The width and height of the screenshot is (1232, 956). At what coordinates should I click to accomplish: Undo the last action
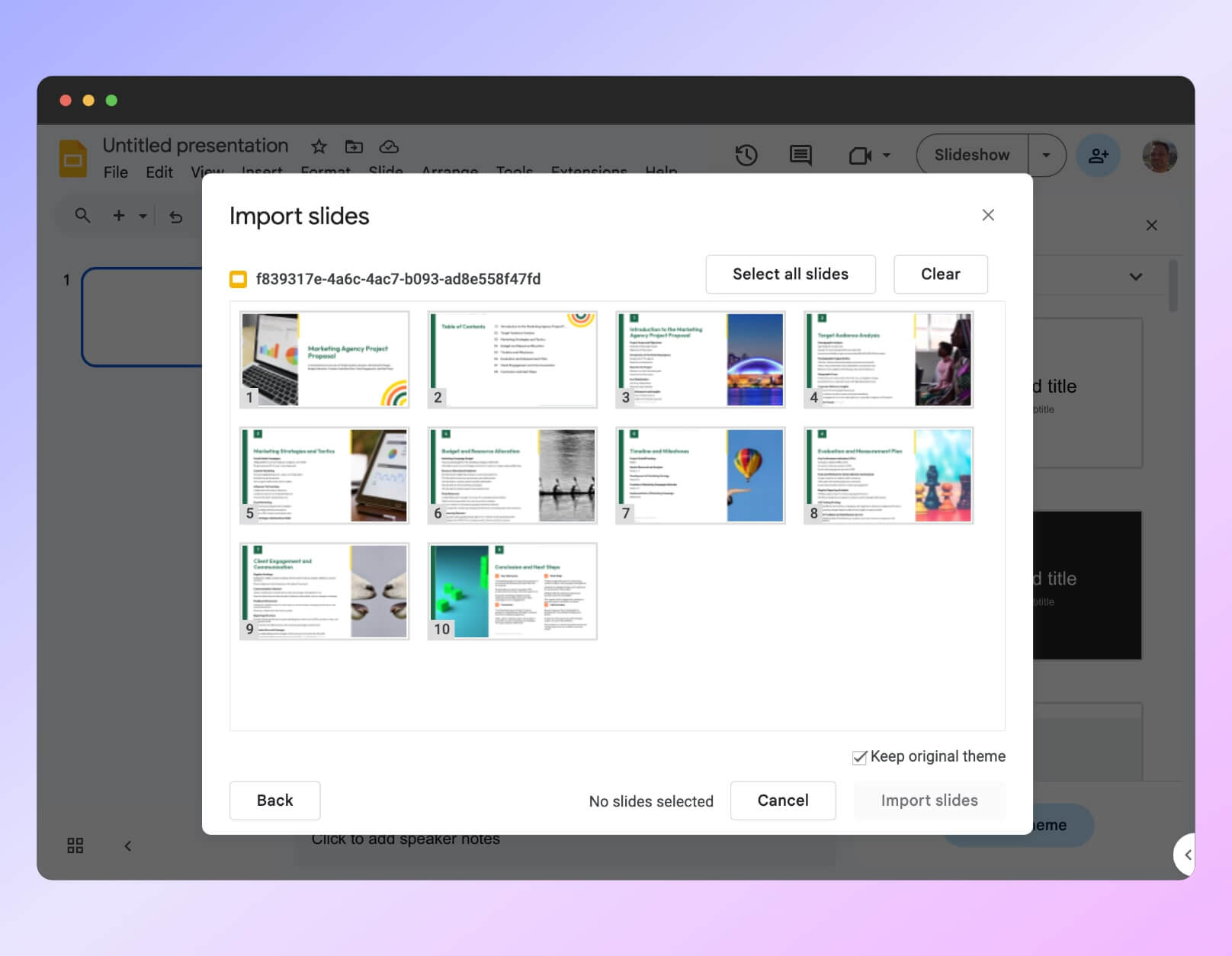pos(176,216)
